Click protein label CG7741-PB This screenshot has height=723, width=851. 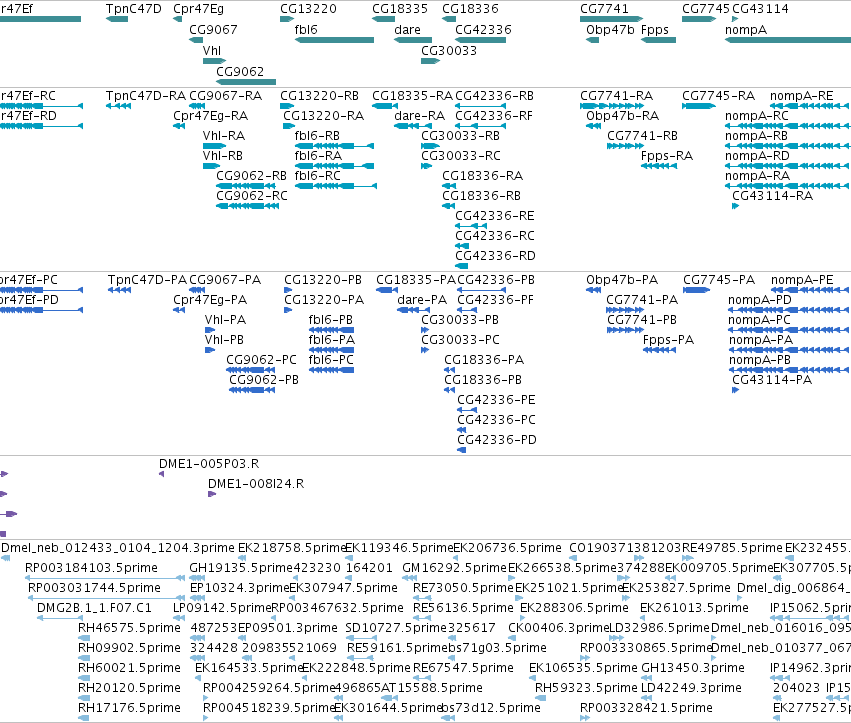(x=642, y=320)
